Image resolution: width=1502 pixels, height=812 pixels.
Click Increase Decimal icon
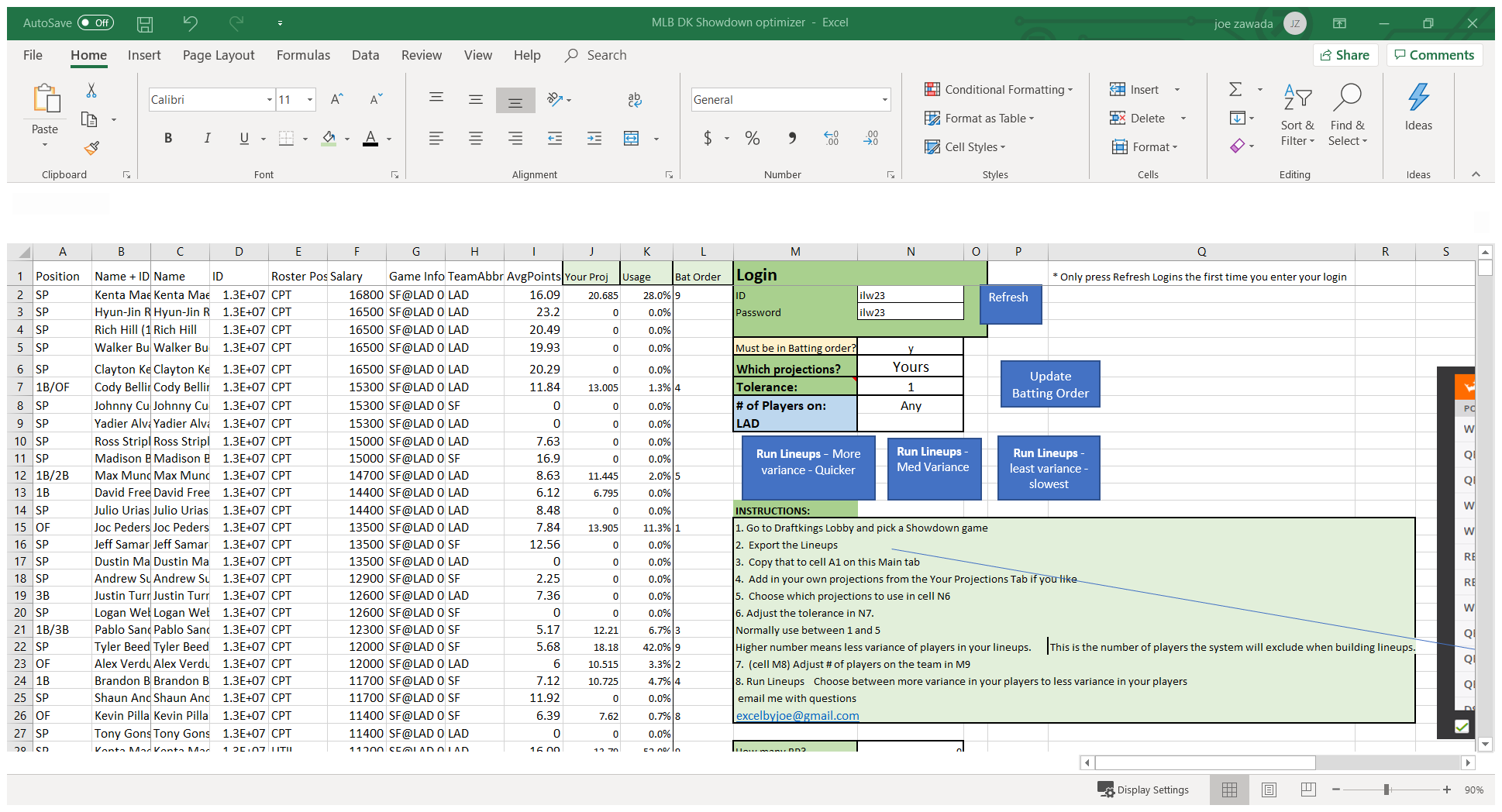831,138
